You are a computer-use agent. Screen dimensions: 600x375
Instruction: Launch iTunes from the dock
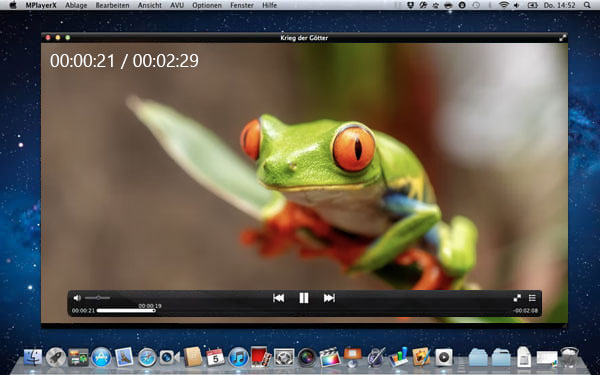coord(238,357)
